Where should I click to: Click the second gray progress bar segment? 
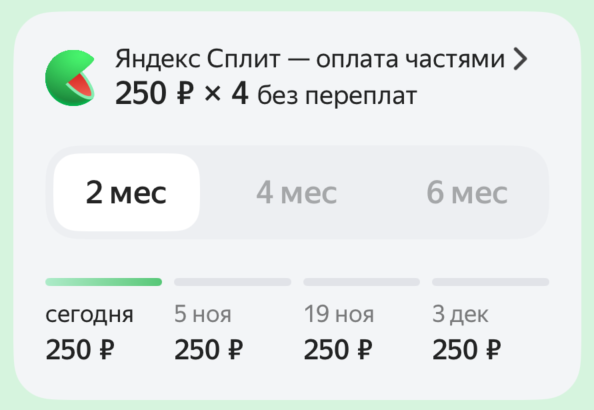click(x=233, y=282)
